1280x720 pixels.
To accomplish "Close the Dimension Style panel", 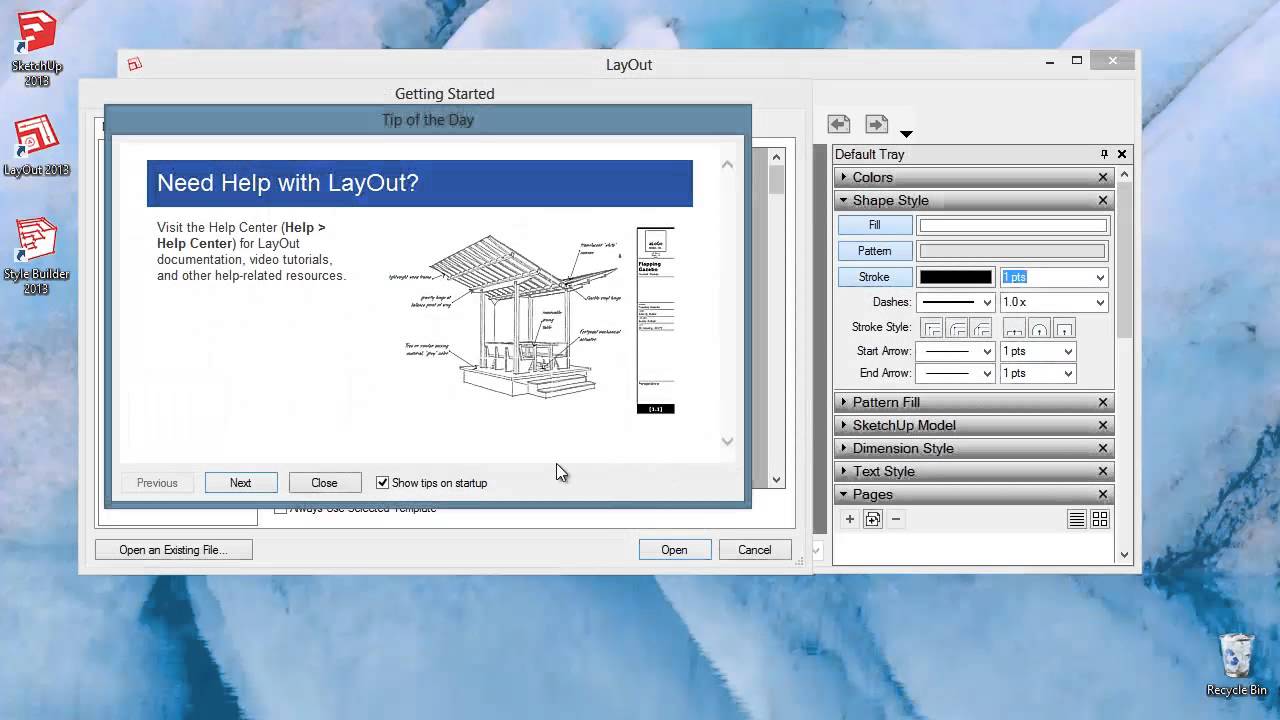I will (x=1103, y=448).
